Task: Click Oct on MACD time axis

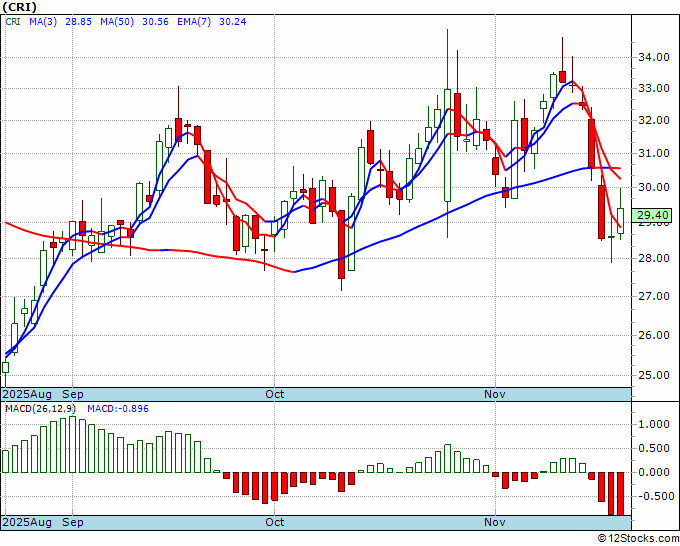Action: 275,522
